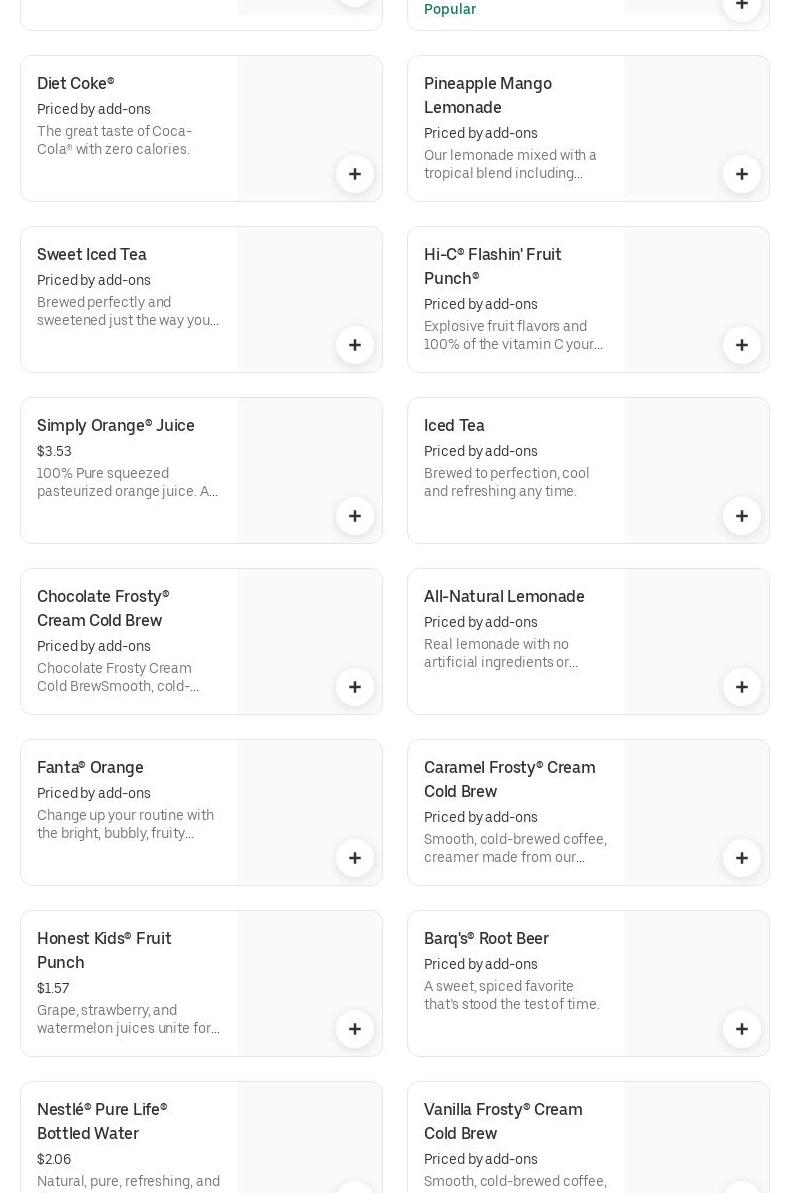Click Honest Kids Fruit Punch description text
Image resolution: width=804 pixels, height=1193 pixels.
coord(128,1019)
